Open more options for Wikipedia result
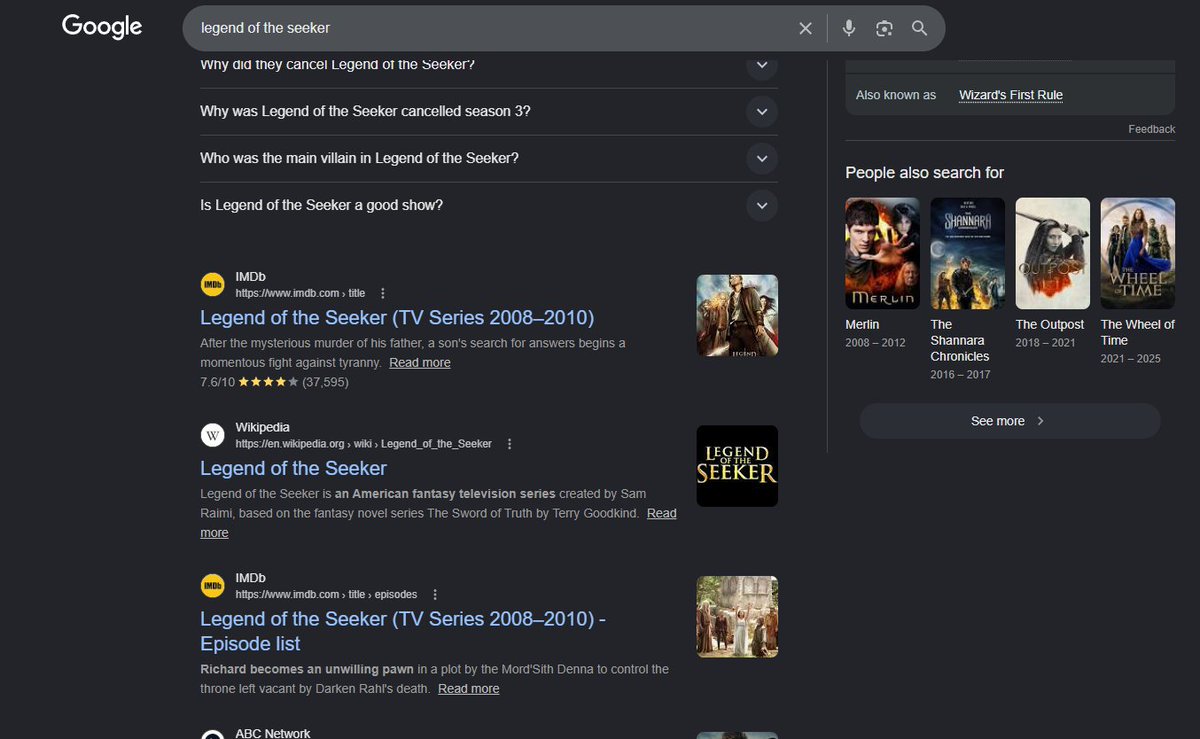The image size is (1200, 739). [510, 444]
